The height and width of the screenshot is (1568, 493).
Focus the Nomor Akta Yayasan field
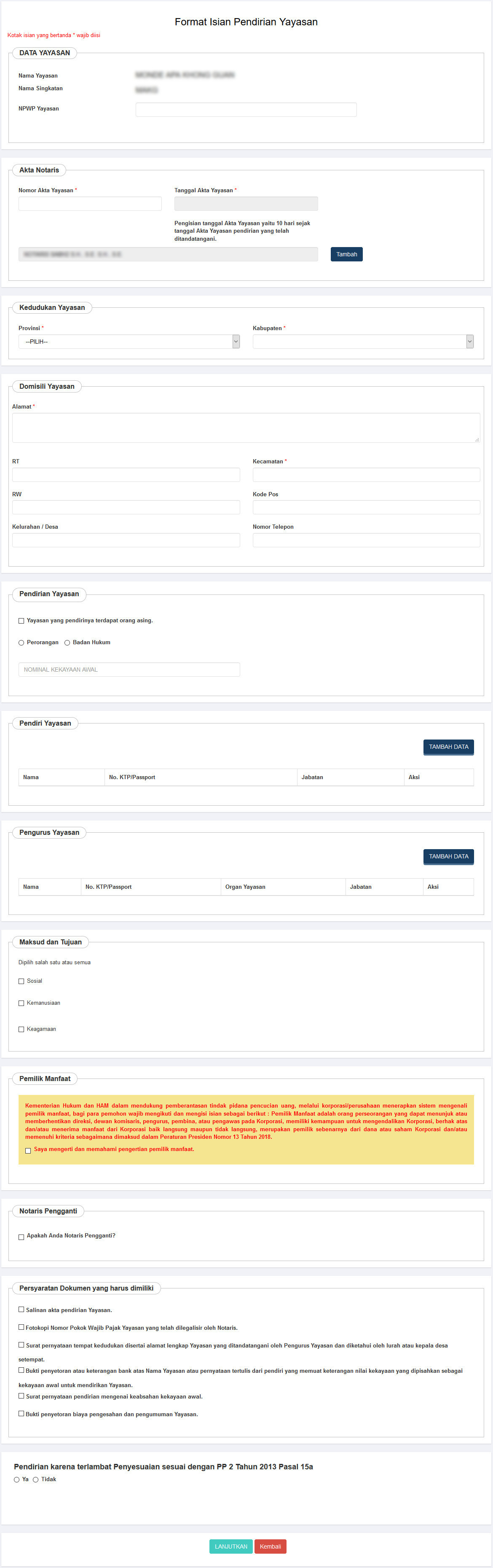click(x=90, y=204)
